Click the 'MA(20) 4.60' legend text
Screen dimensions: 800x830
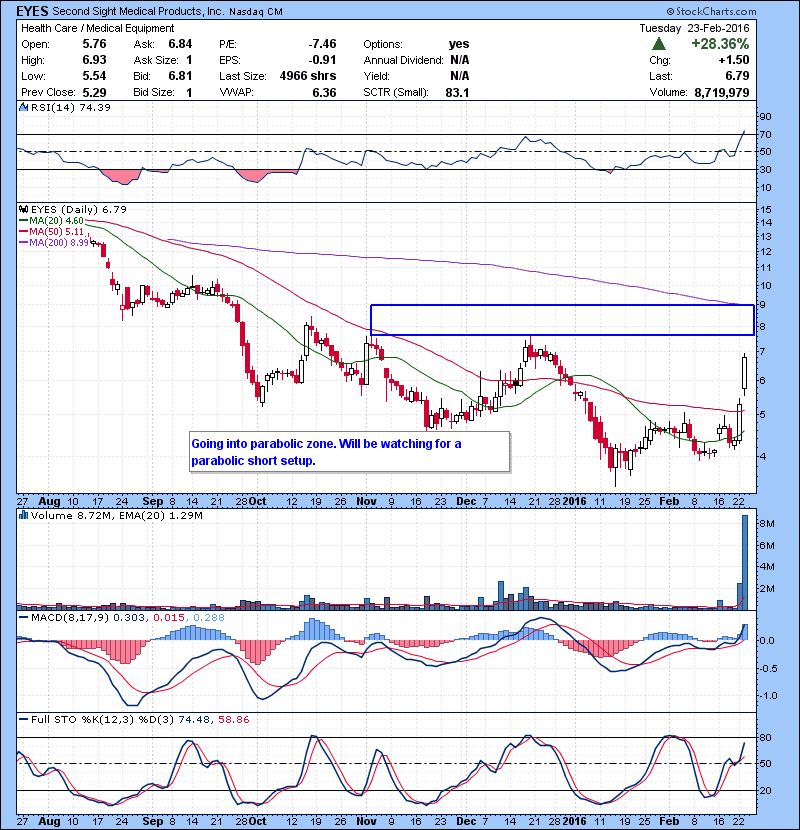click(x=57, y=221)
